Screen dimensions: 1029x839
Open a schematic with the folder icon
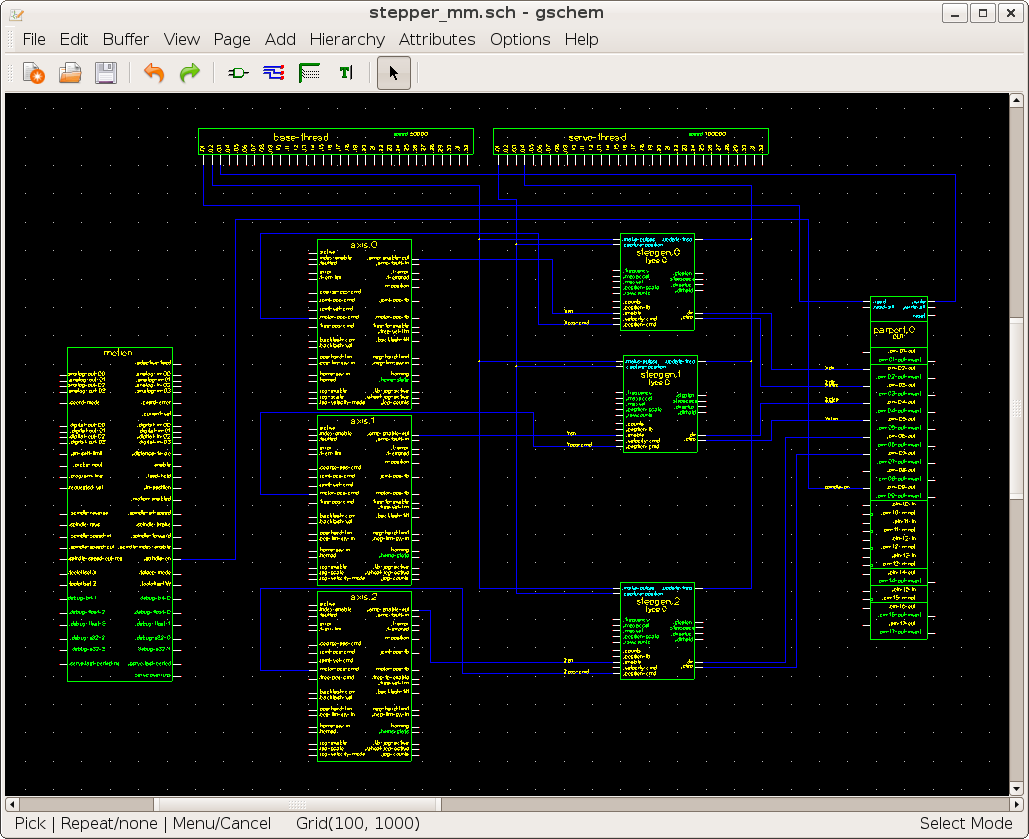(70, 73)
